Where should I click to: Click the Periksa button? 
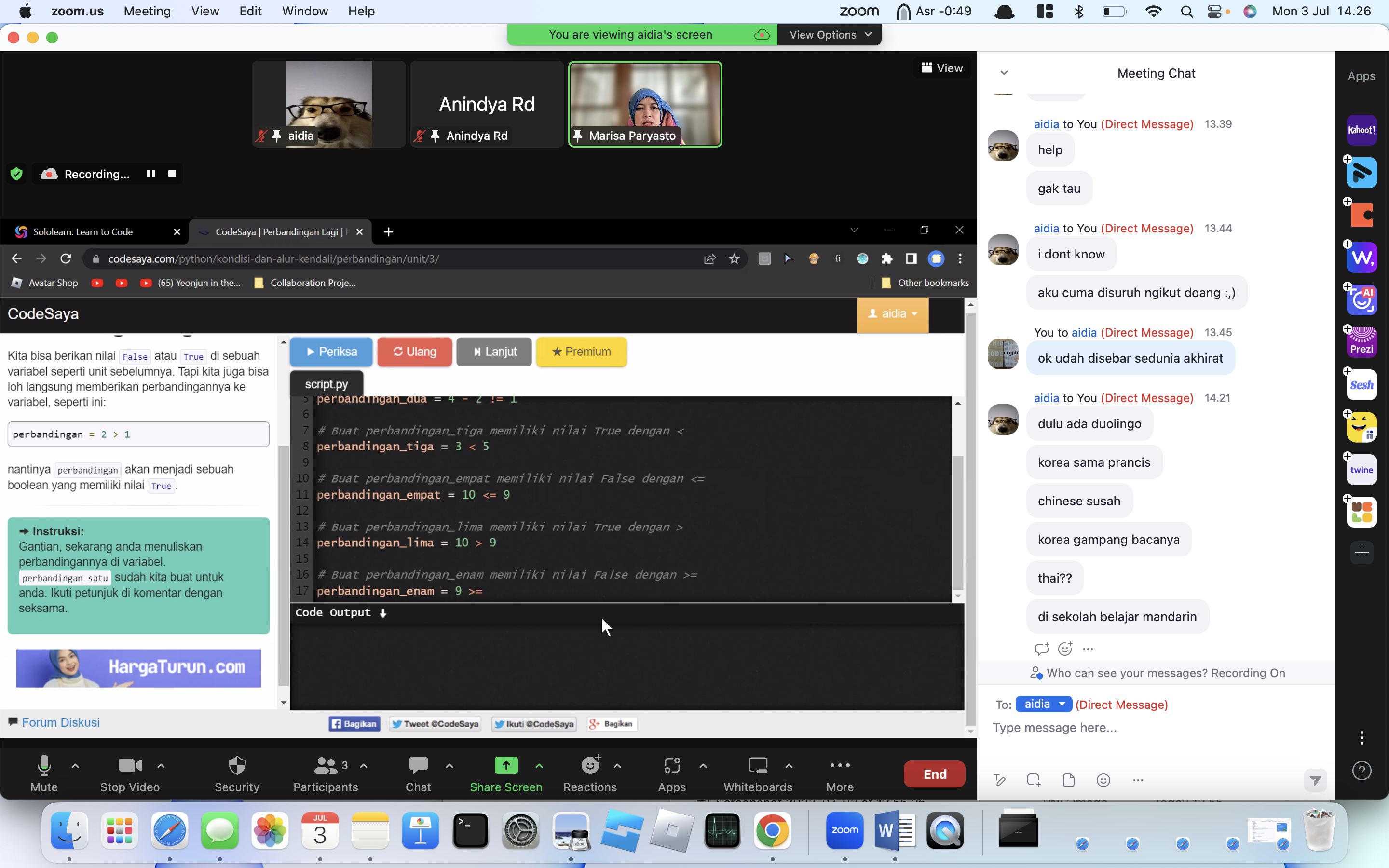click(x=331, y=352)
